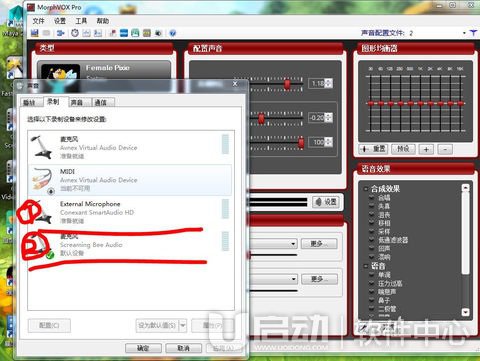The width and height of the screenshot is (480, 361).
Task: Click the upper 更多... button
Action: 319,244
